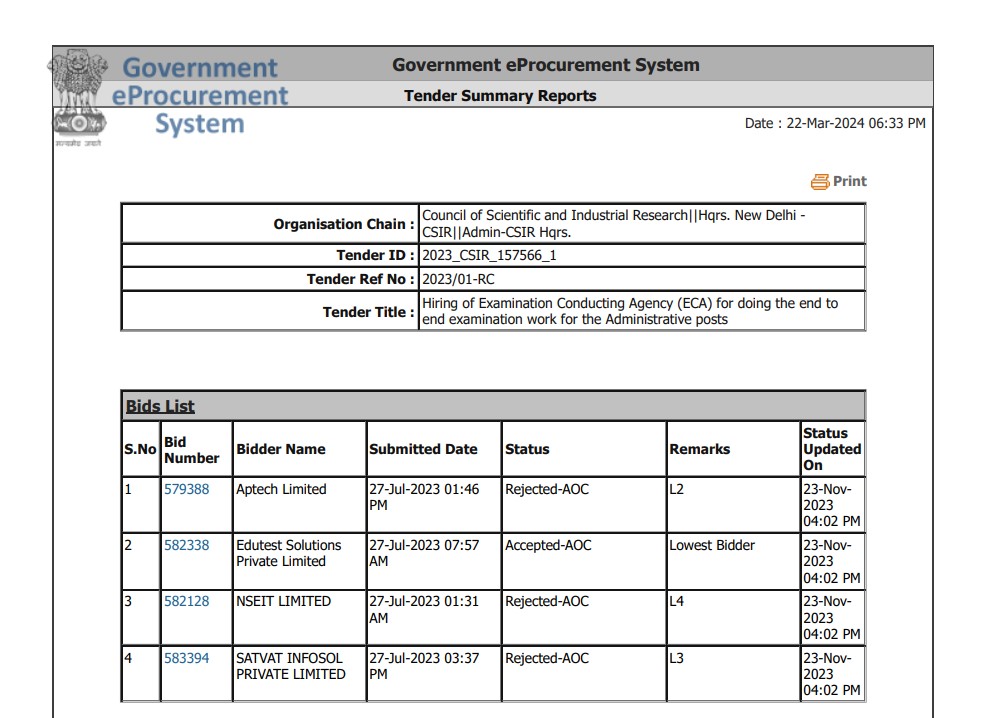Click the printer icon beside Print

820,182
